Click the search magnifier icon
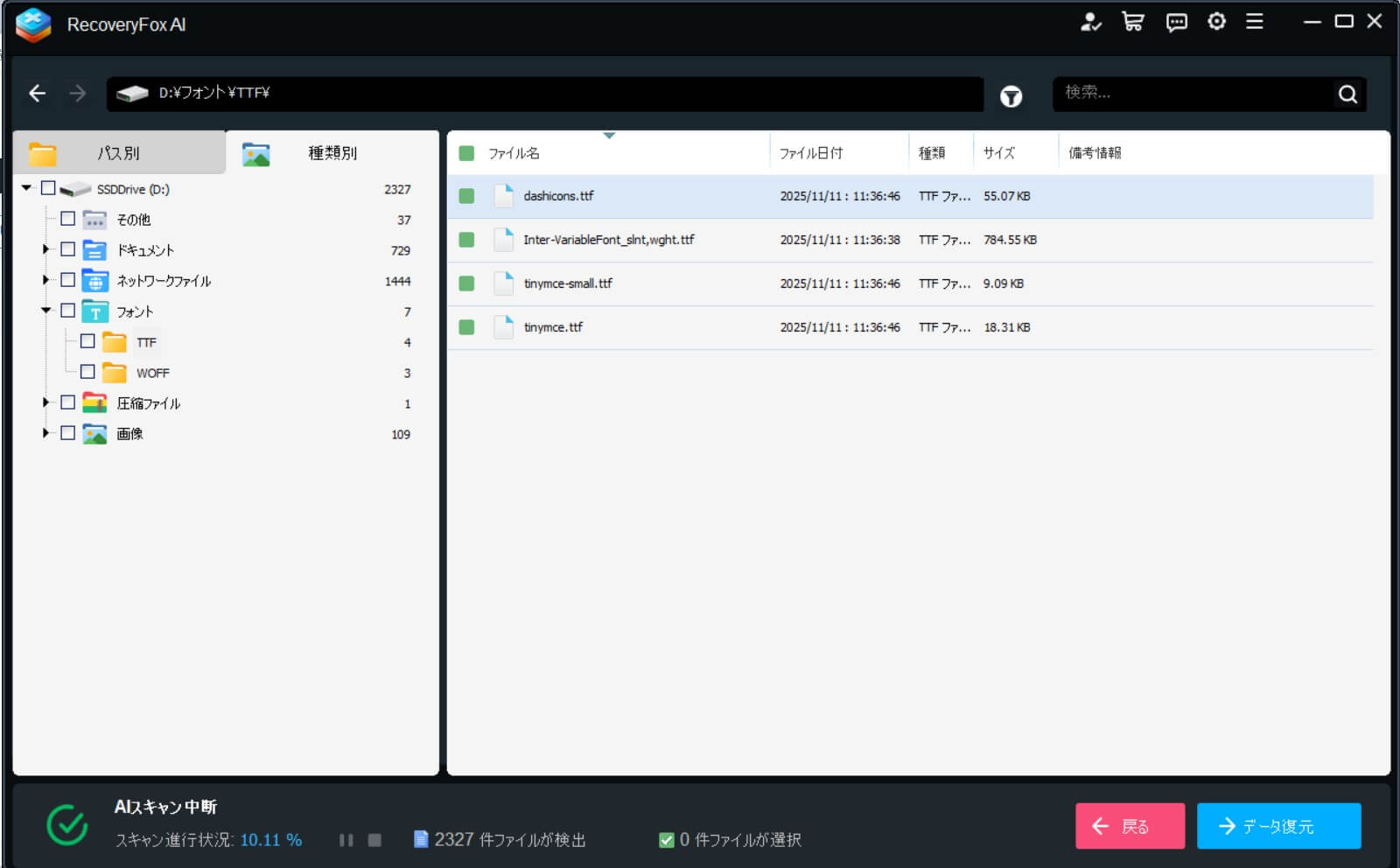 pyautogui.click(x=1347, y=94)
